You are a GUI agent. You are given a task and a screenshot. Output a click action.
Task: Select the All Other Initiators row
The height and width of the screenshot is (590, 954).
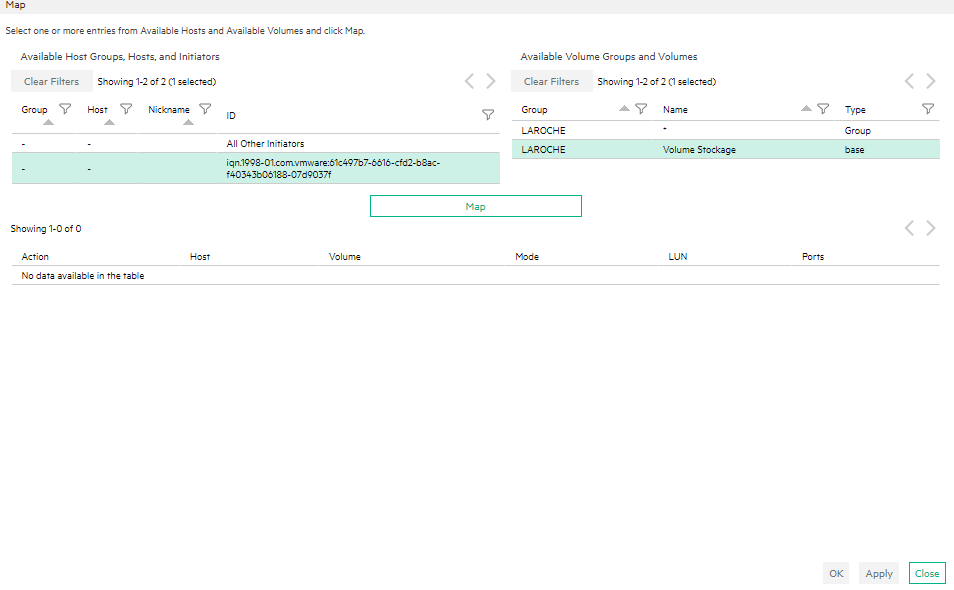(x=256, y=144)
